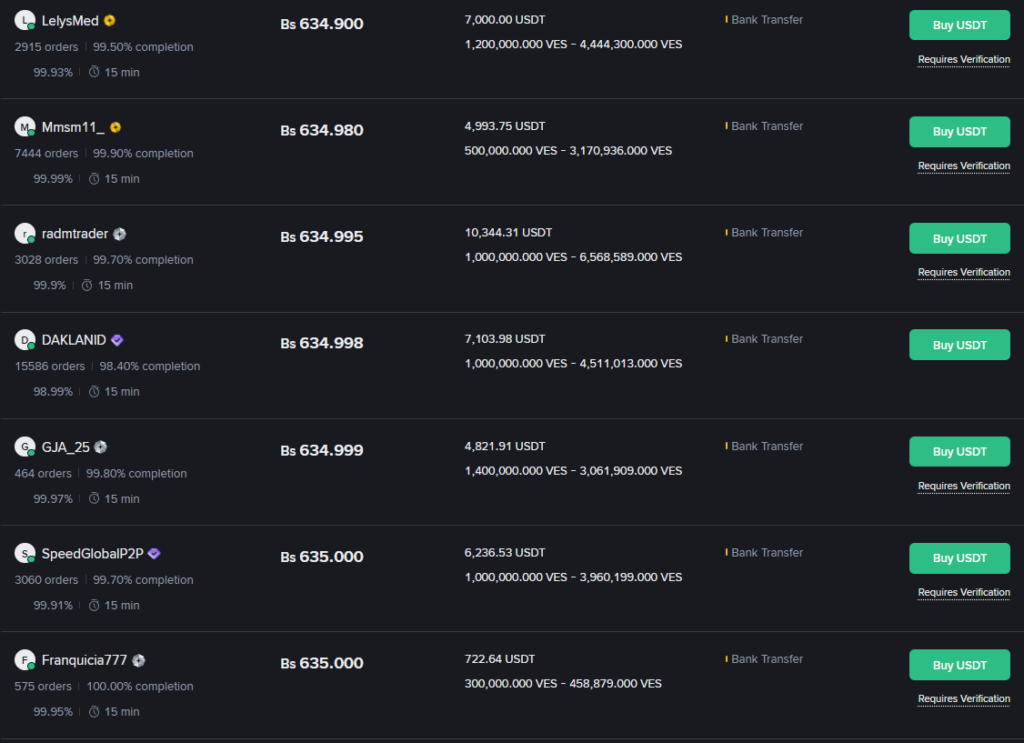
Task: Open the radmtrader merchant profile name
Action: 75,234
